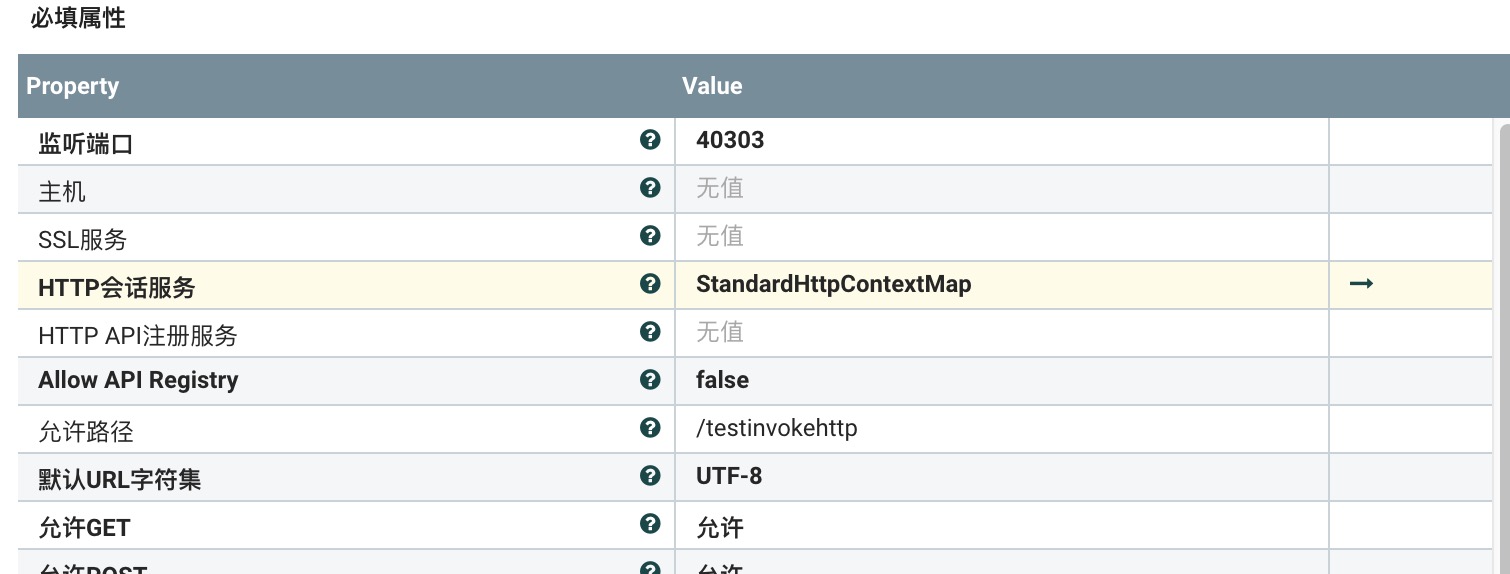Click help icon for 默认URL字符集 property

pyautogui.click(x=650, y=476)
